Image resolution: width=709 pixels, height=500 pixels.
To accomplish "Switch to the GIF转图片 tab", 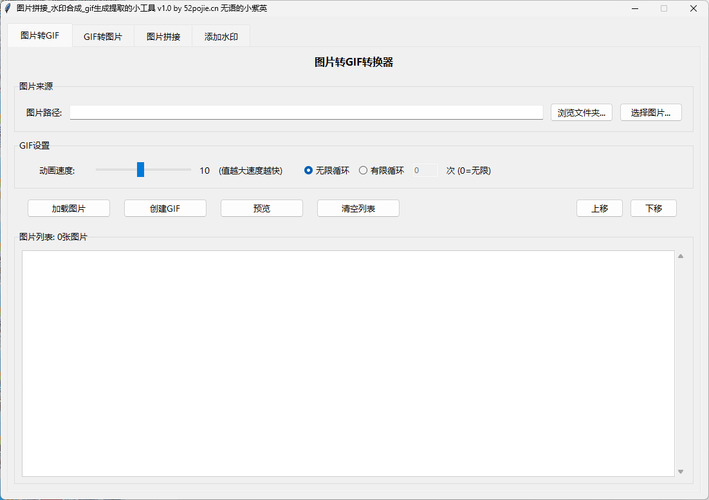I will pyautogui.click(x=104, y=37).
